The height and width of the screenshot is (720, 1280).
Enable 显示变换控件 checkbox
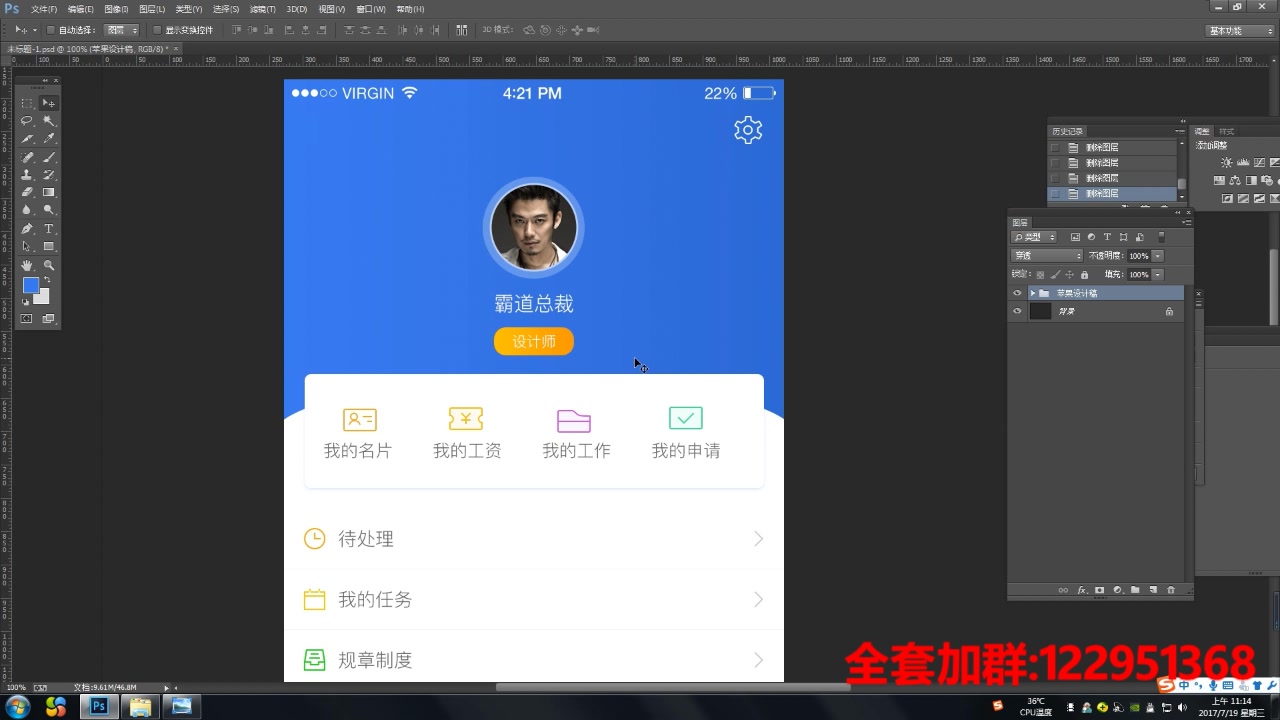tap(157, 30)
